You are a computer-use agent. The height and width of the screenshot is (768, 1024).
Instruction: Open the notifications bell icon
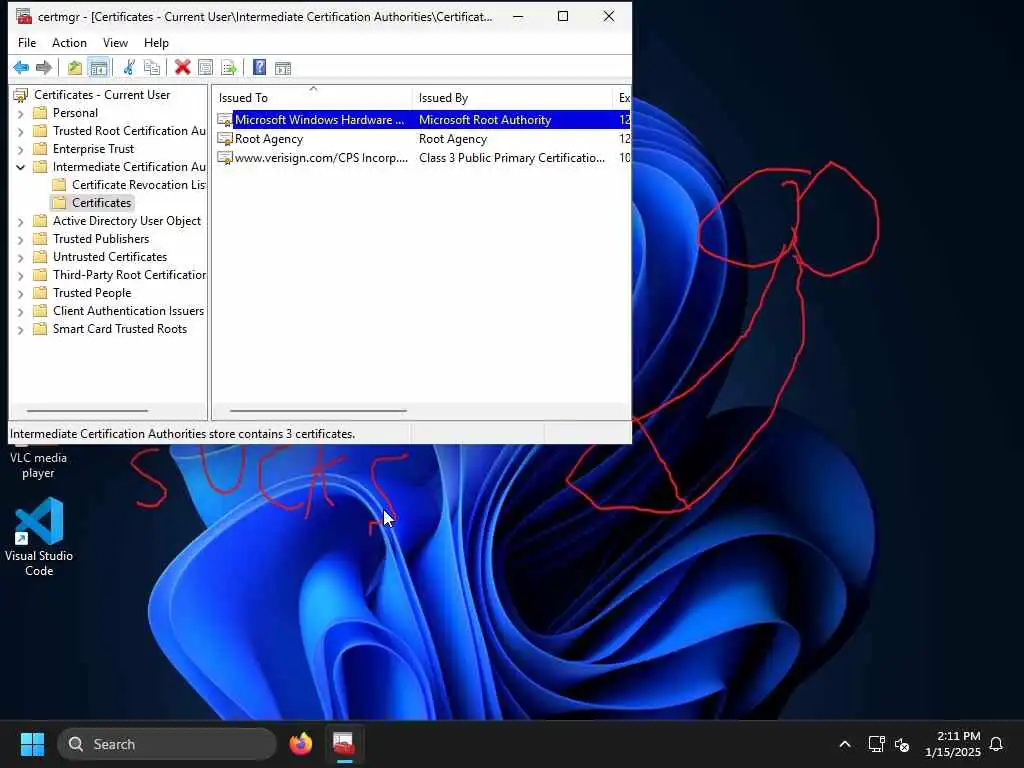click(996, 744)
